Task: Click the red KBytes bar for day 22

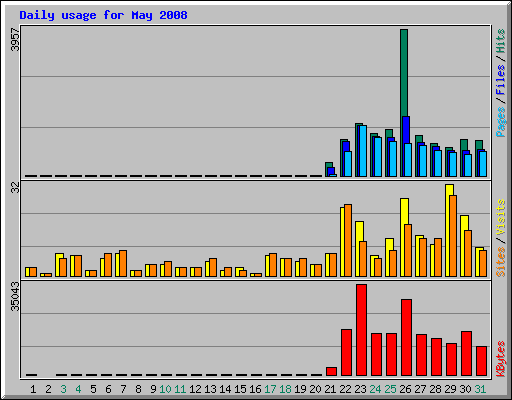Action: coord(346,352)
